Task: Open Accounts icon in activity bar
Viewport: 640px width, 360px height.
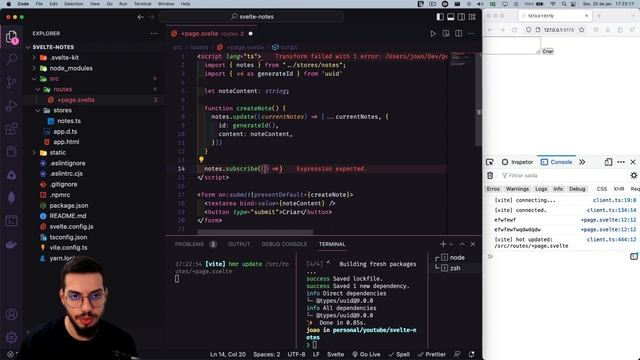Action: coord(11,314)
